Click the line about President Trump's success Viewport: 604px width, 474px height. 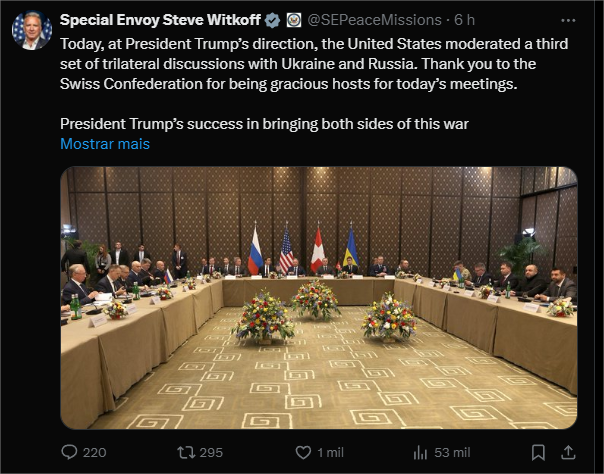pyautogui.click(x=264, y=124)
